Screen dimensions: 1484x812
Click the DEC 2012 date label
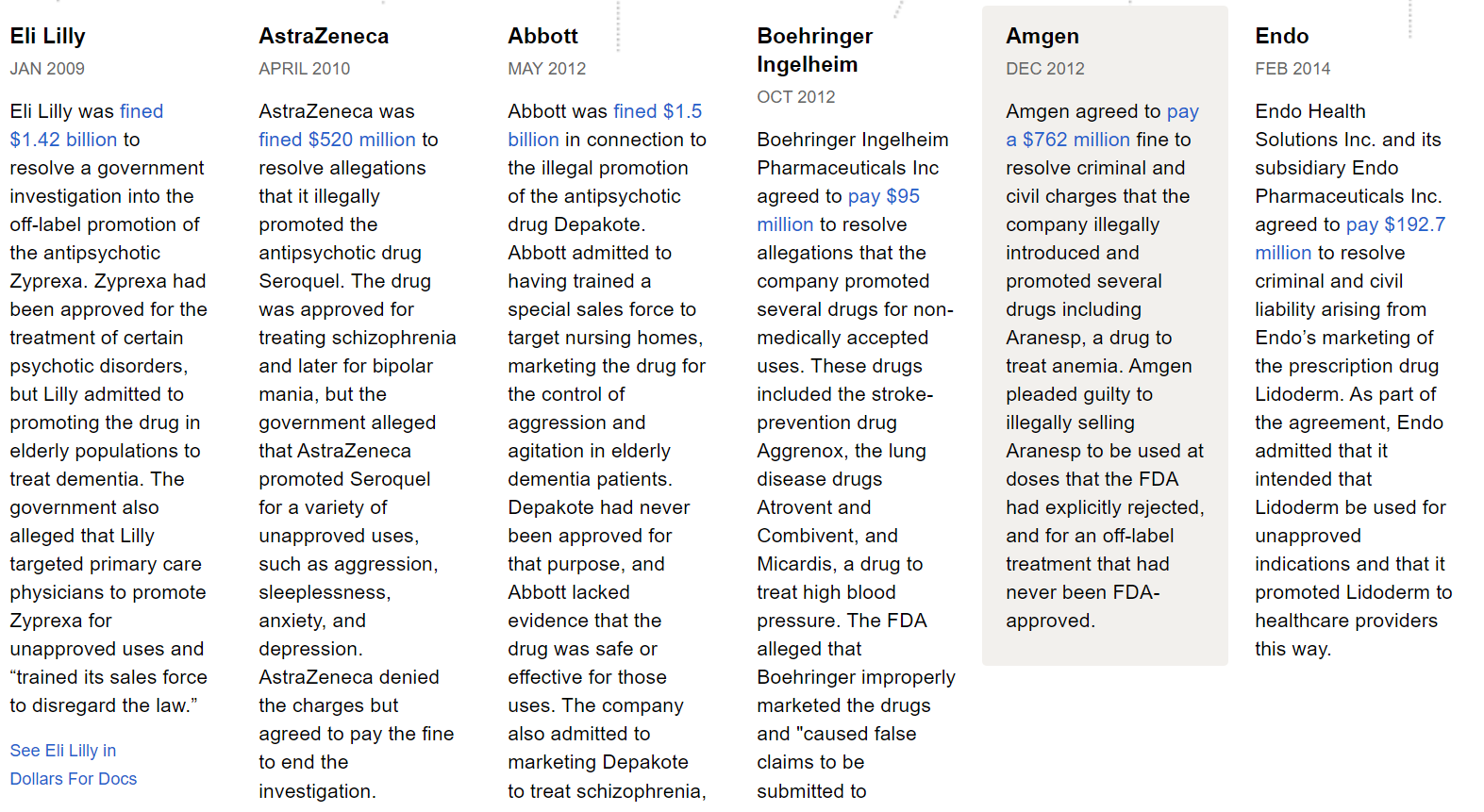click(1044, 69)
